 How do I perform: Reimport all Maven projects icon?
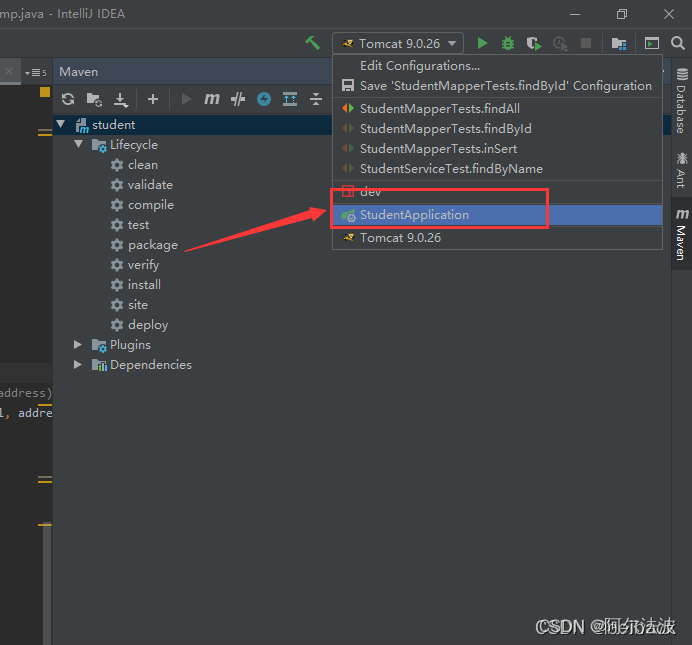click(68, 99)
